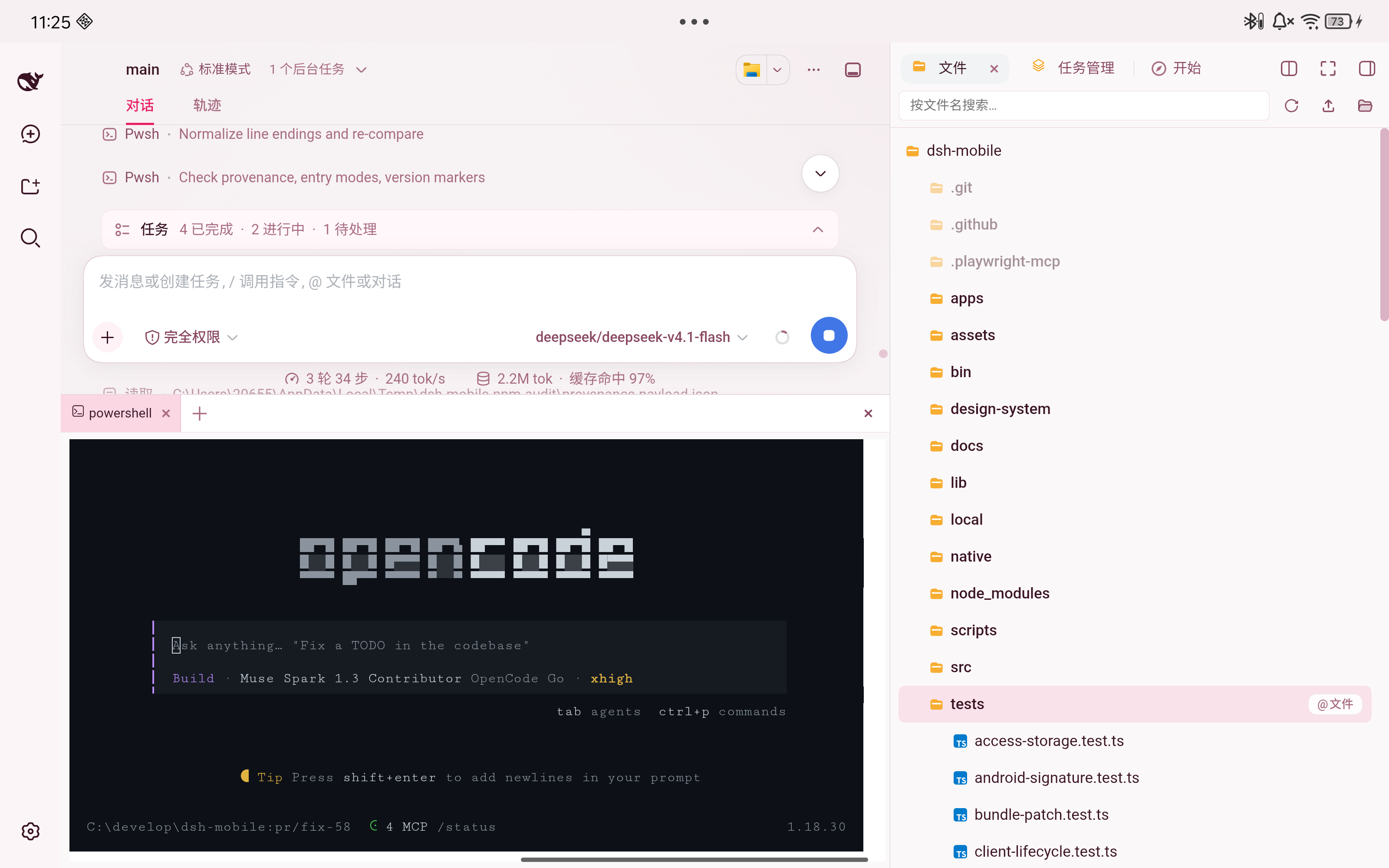The width and height of the screenshot is (1389, 868).
Task: Open the three-dot more options menu
Action: click(x=813, y=70)
